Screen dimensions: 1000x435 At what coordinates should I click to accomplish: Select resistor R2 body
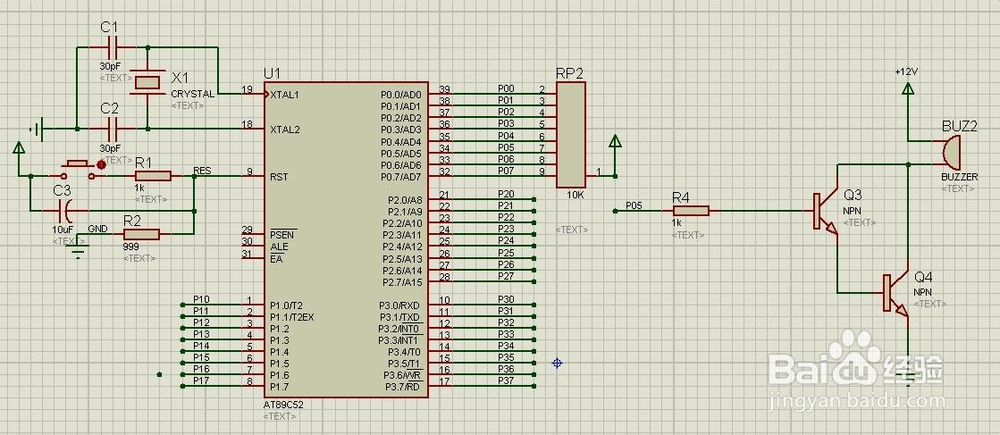[x=141, y=234]
